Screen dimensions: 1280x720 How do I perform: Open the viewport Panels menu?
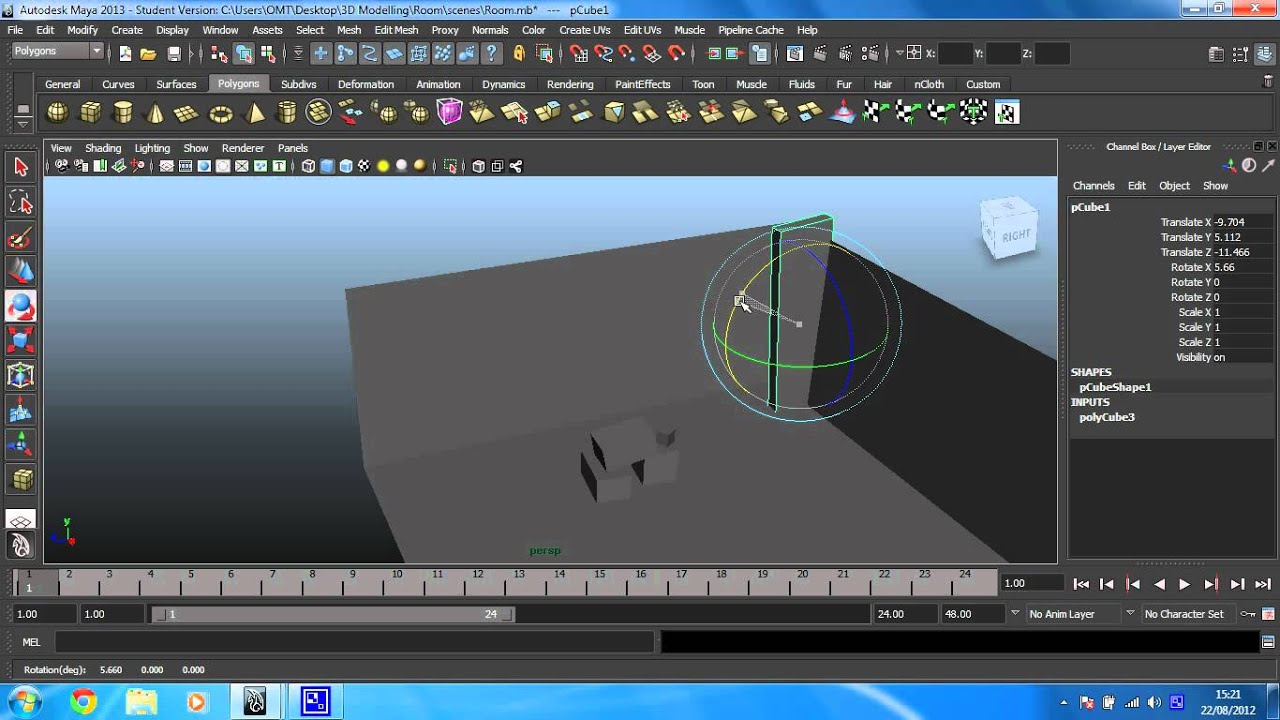pyautogui.click(x=293, y=148)
